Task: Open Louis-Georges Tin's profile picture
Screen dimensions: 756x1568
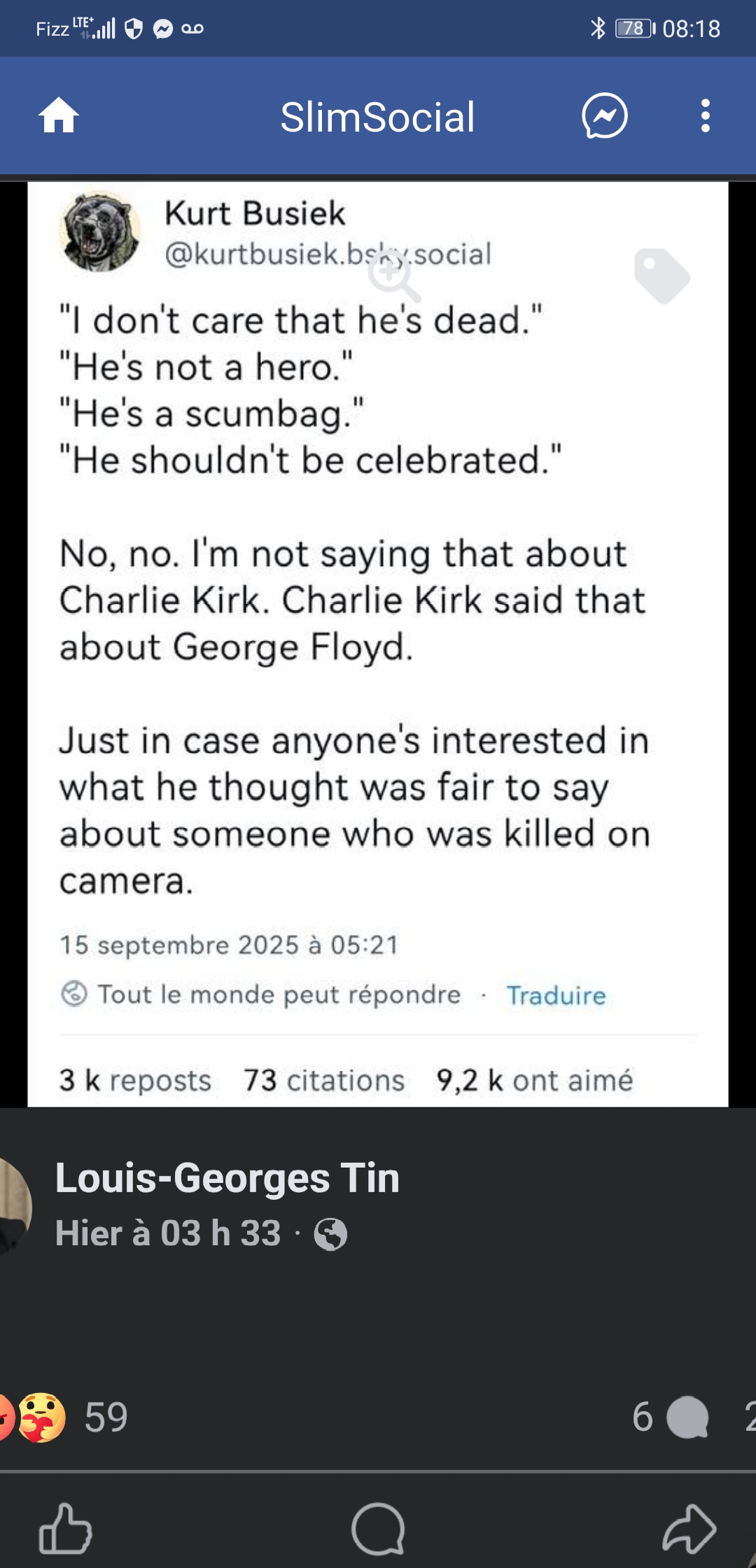Action: click(14, 1205)
